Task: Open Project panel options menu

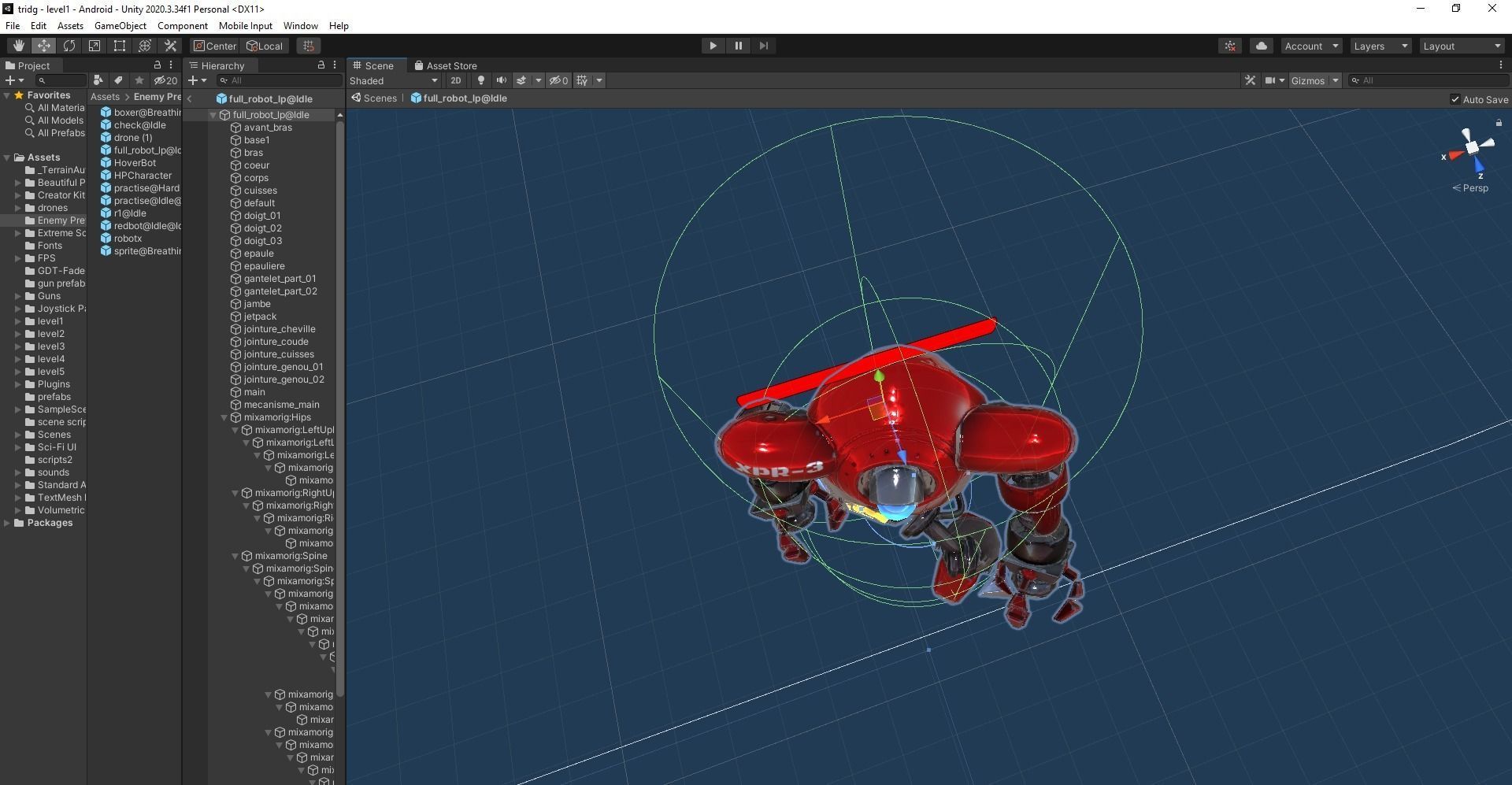Action: pos(171,65)
